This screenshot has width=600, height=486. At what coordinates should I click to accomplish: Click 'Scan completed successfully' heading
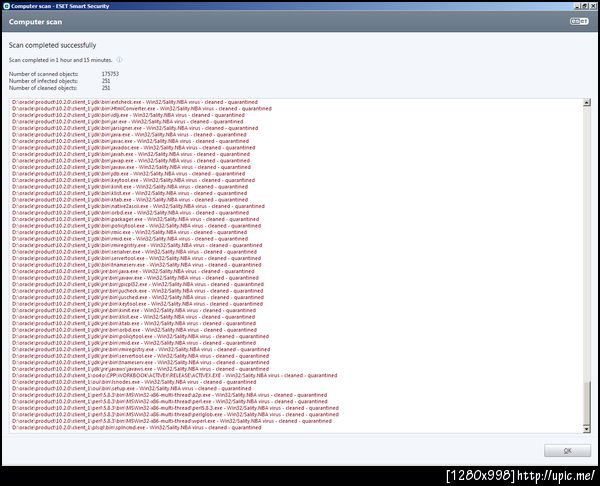click(52, 45)
